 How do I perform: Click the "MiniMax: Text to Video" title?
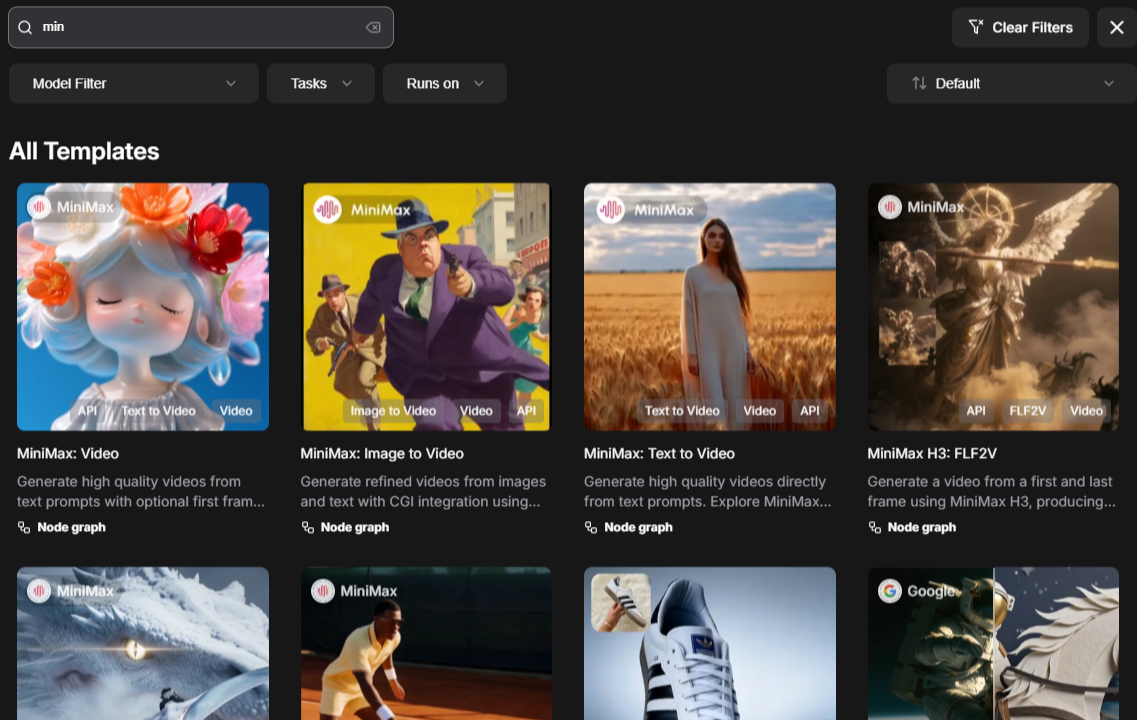[659, 454]
